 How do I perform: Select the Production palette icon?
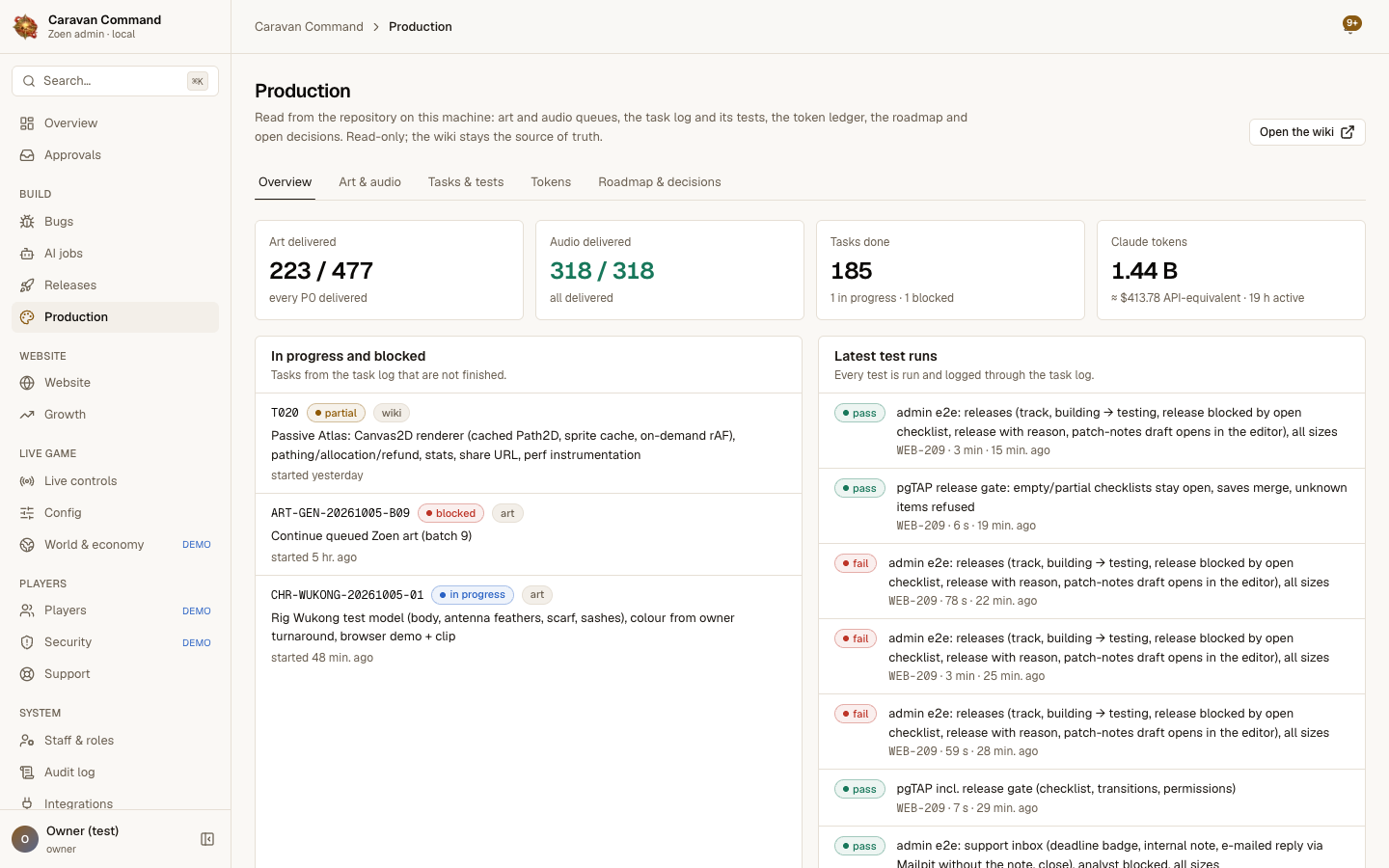click(27, 317)
